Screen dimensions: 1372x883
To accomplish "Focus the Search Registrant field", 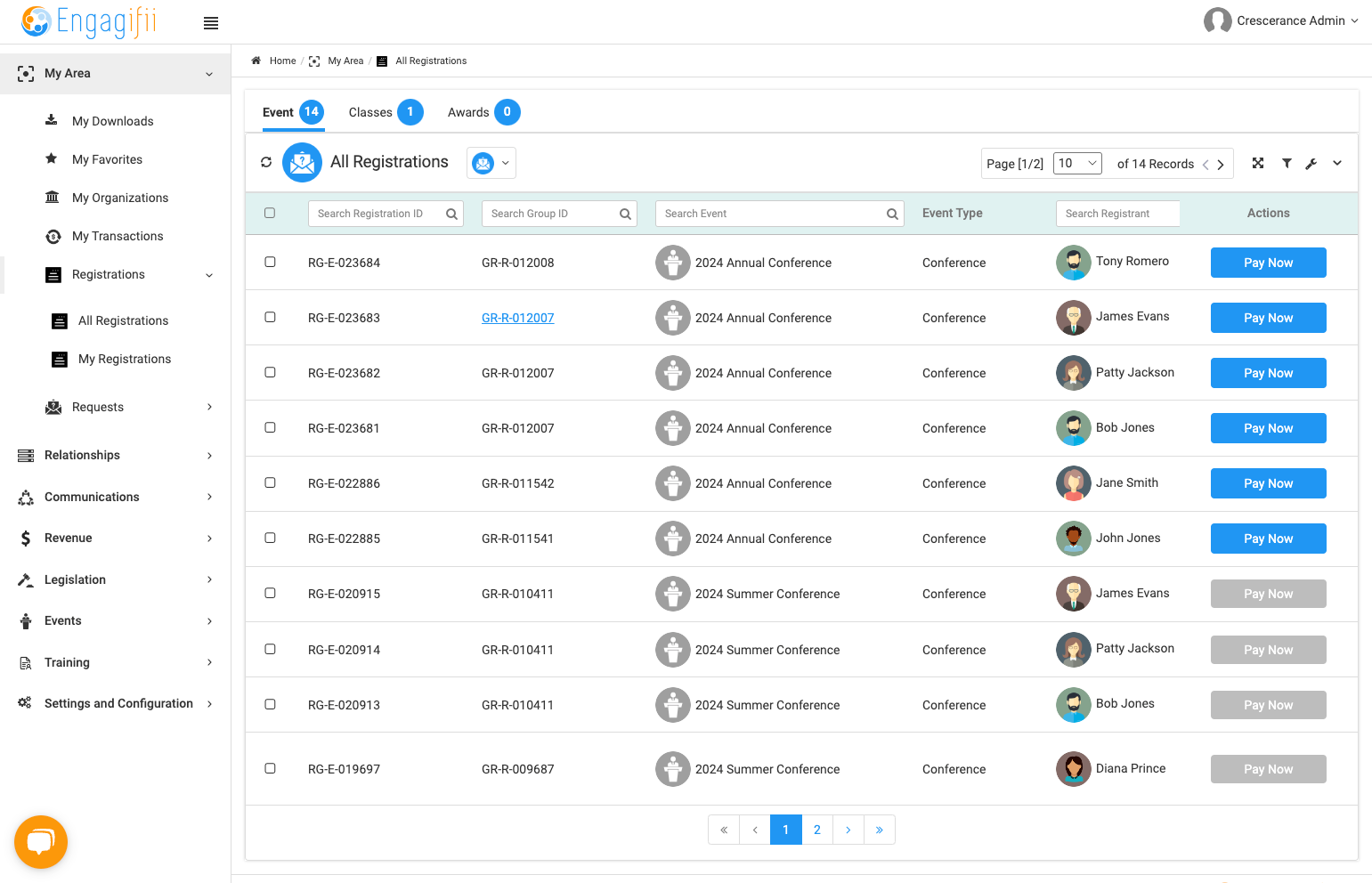I will tap(1117, 214).
